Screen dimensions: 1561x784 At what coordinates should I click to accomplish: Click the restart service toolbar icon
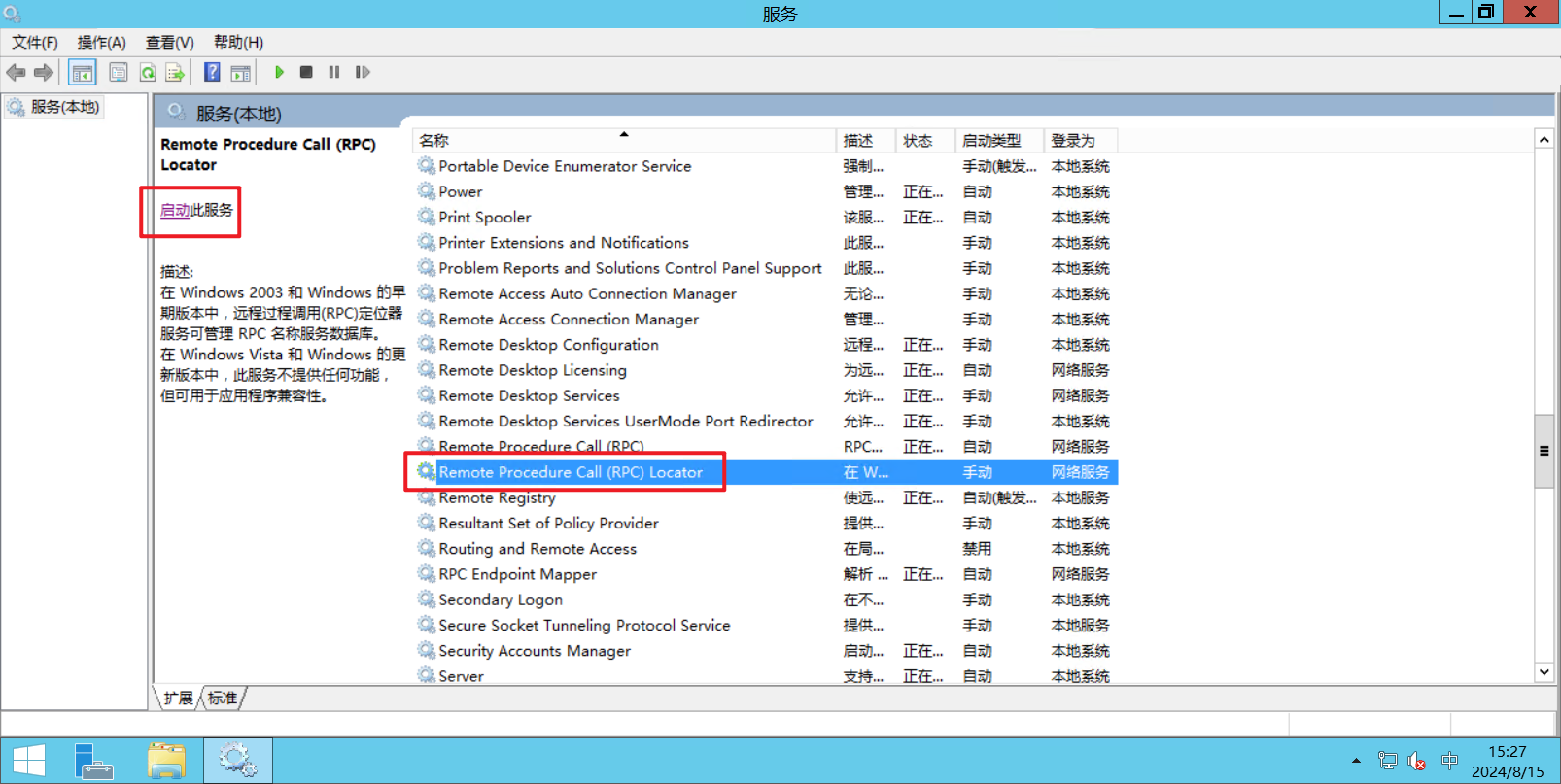tap(363, 72)
